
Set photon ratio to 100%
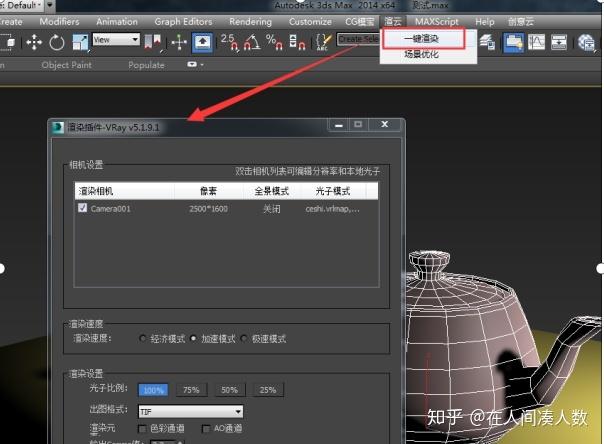click(x=153, y=390)
